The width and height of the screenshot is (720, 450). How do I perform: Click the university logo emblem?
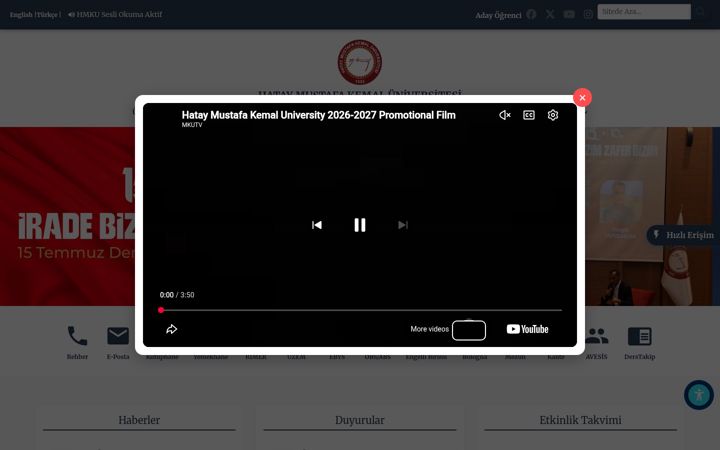click(360, 62)
